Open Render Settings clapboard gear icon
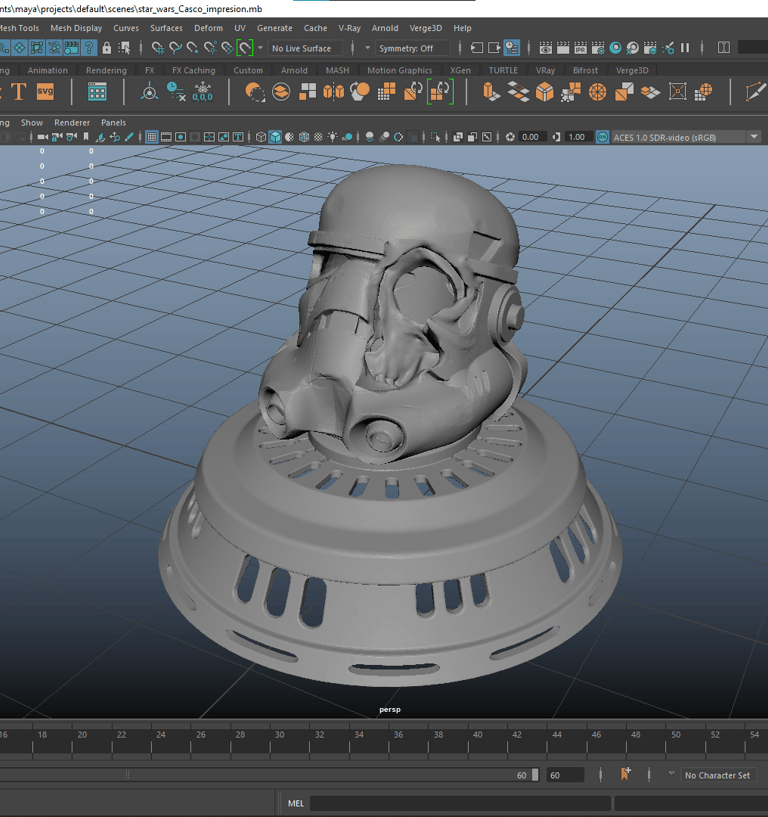The width and height of the screenshot is (768, 817). 598,48
